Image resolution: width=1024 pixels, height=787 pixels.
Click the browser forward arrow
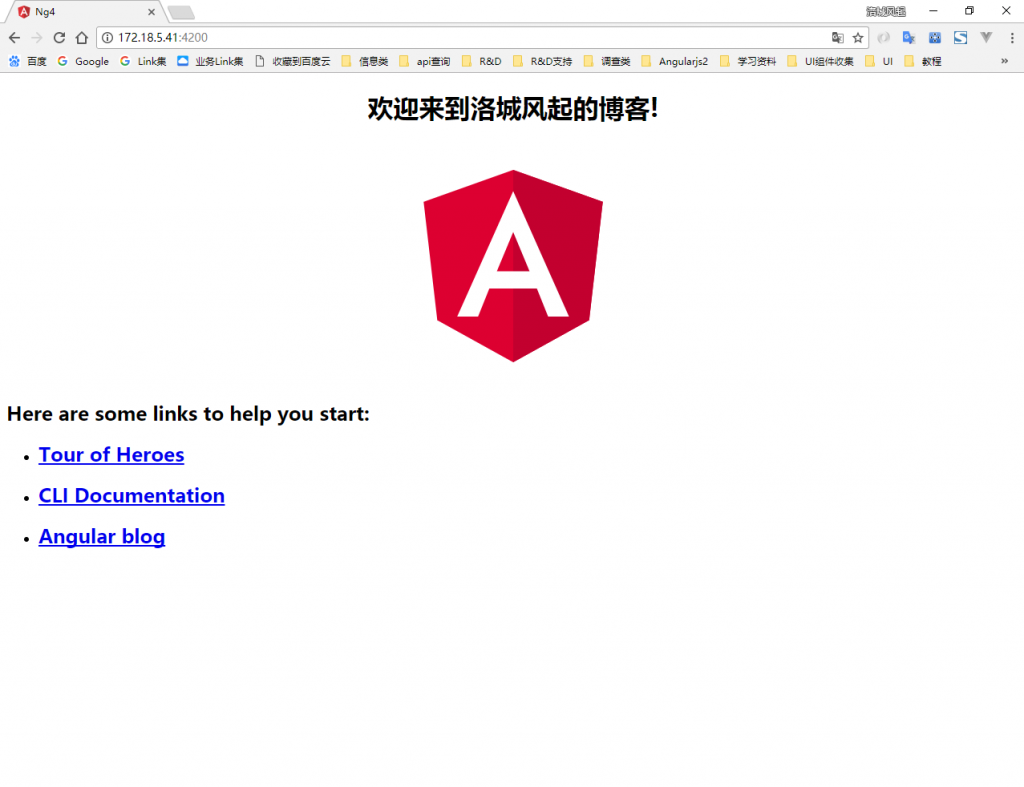click(x=37, y=38)
